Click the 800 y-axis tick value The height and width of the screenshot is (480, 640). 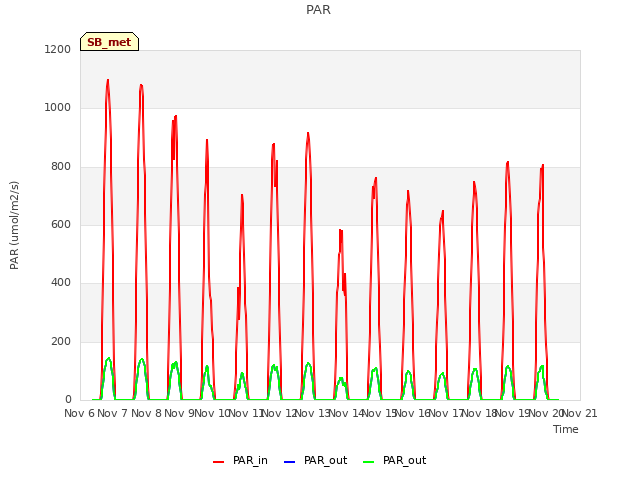point(61,167)
